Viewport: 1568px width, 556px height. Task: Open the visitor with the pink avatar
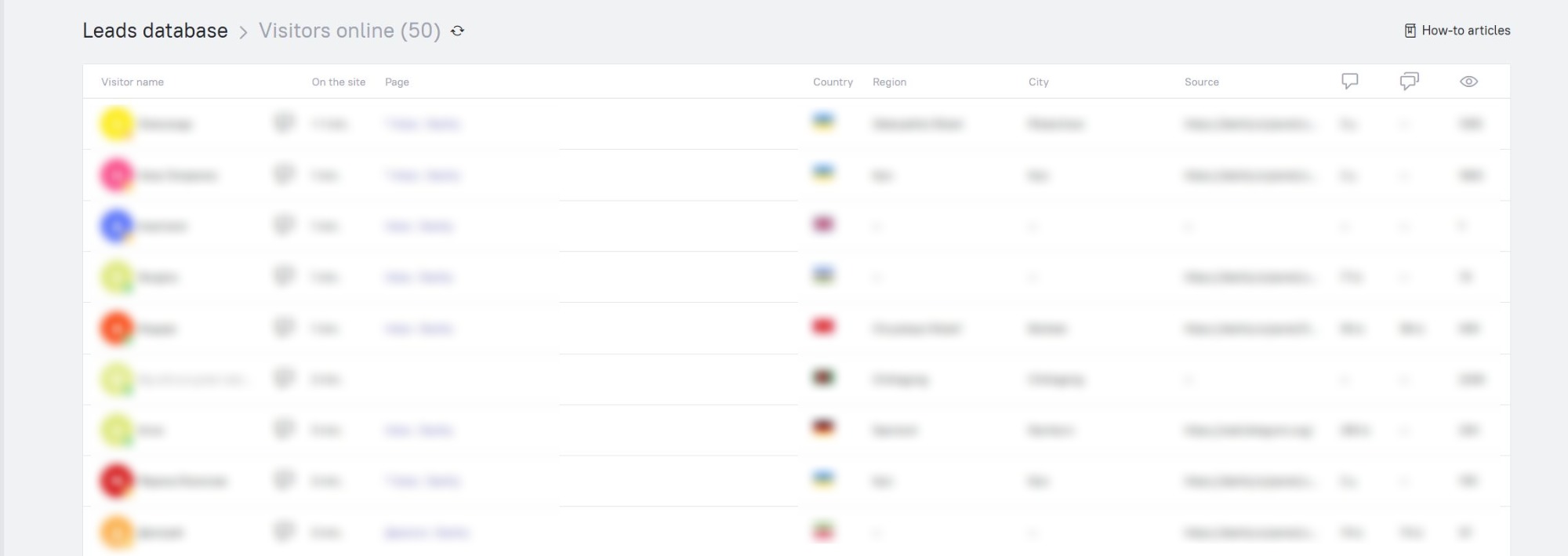pyautogui.click(x=117, y=175)
